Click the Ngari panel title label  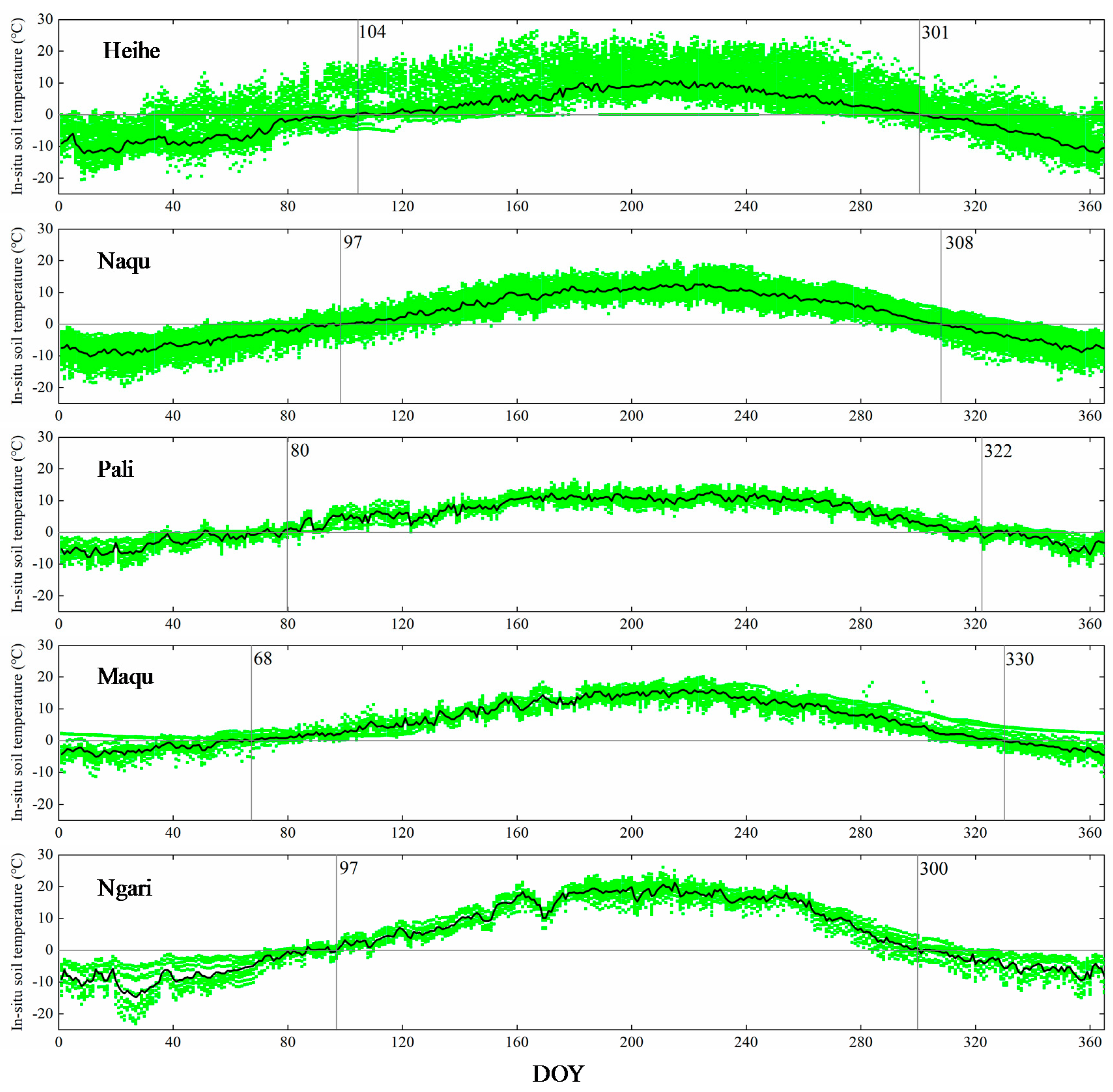[x=124, y=888]
